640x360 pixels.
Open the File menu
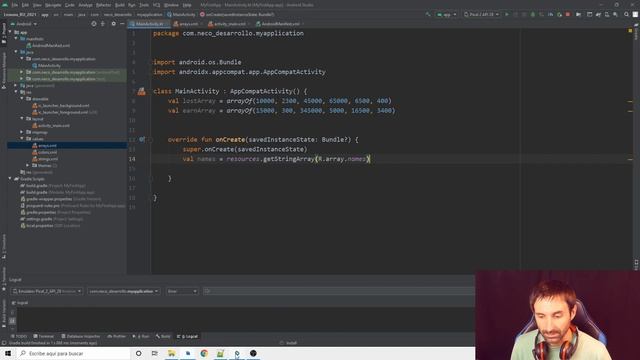coord(15,5)
